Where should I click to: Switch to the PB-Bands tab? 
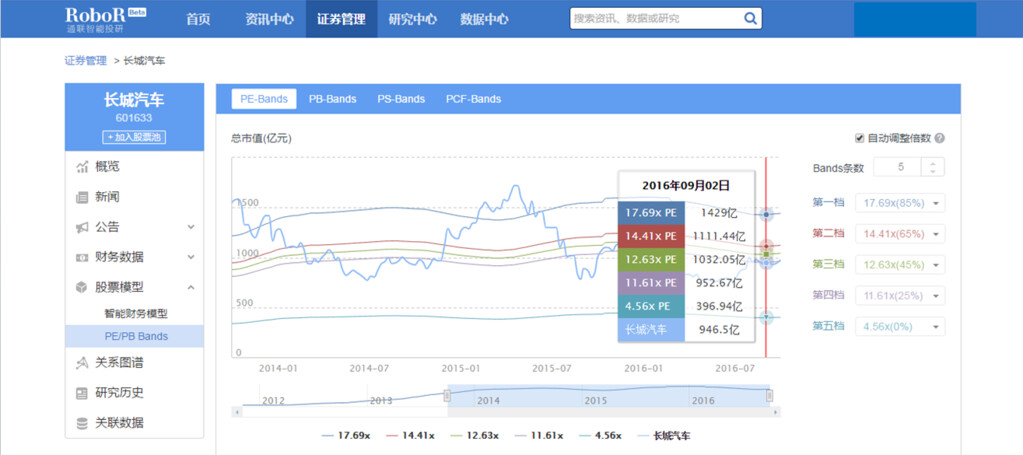[x=333, y=99]
